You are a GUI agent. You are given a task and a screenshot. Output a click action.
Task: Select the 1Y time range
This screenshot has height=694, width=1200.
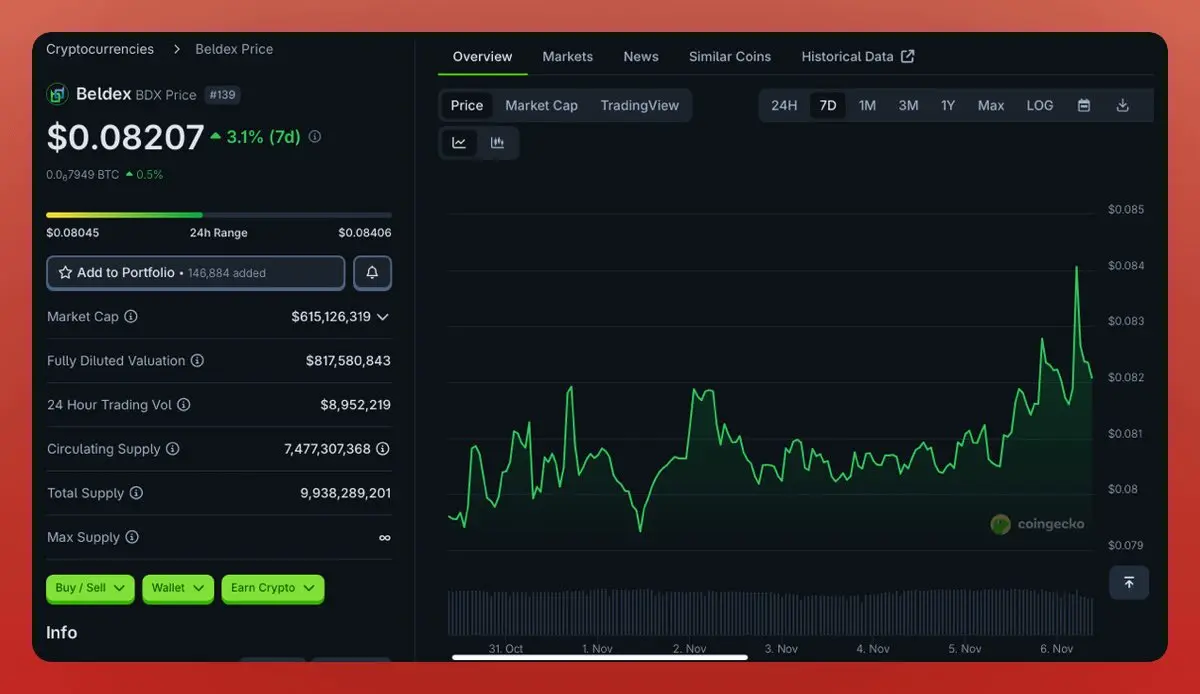(948, 105)
